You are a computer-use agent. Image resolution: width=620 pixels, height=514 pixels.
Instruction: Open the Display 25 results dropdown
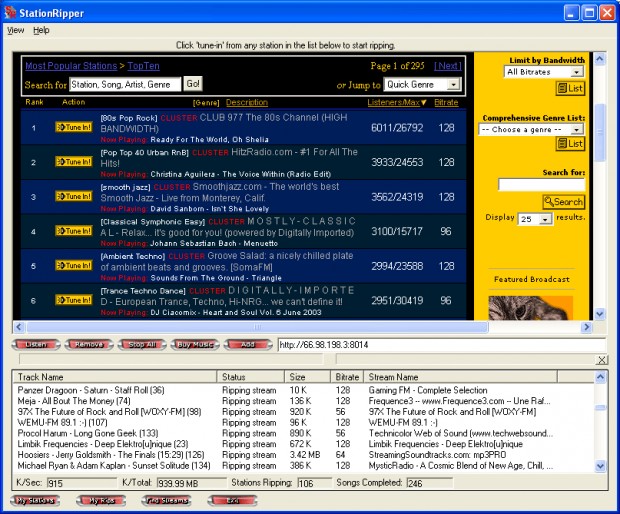[535, 219]
